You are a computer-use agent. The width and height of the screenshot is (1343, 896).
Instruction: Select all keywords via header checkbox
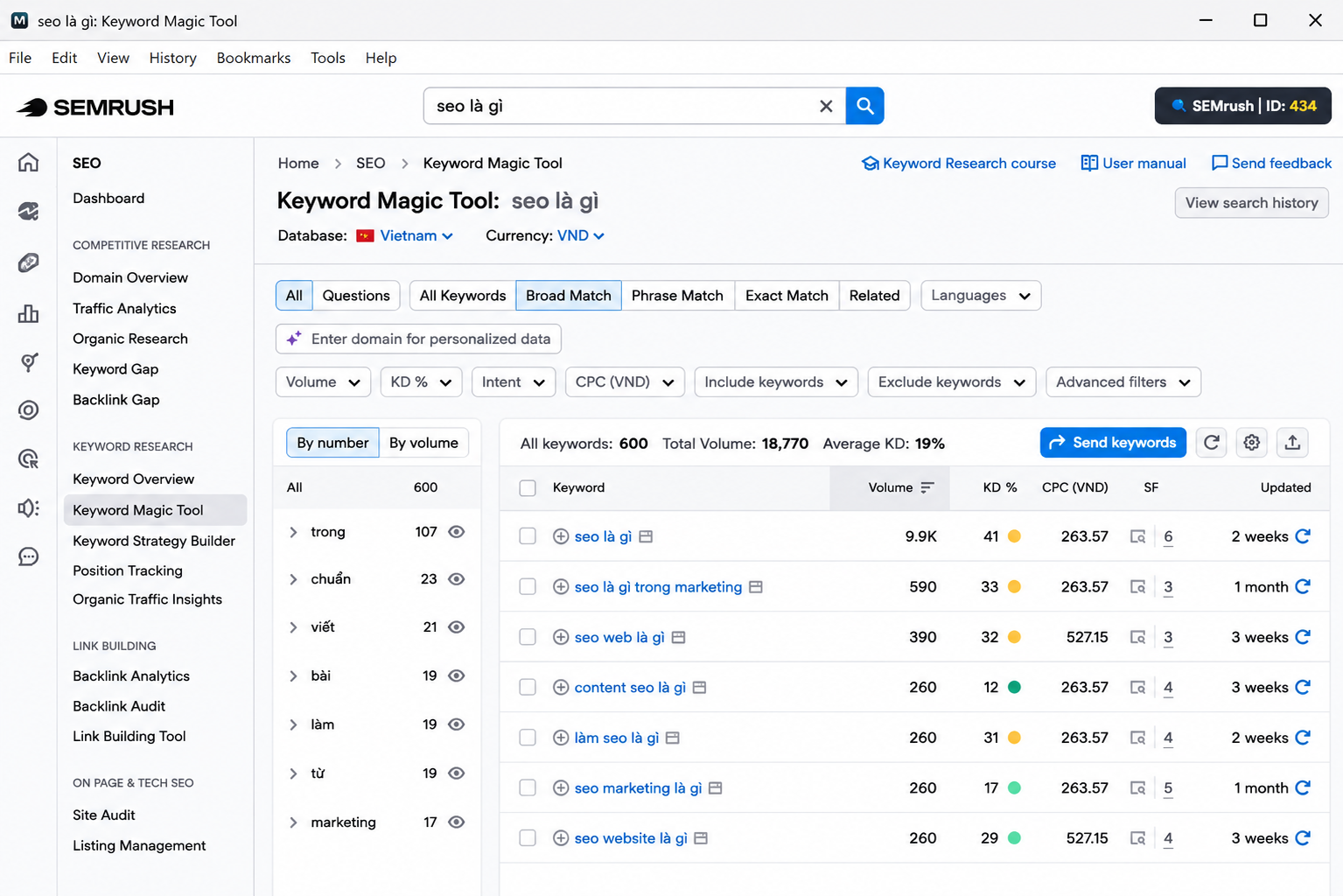pos(528,488)
